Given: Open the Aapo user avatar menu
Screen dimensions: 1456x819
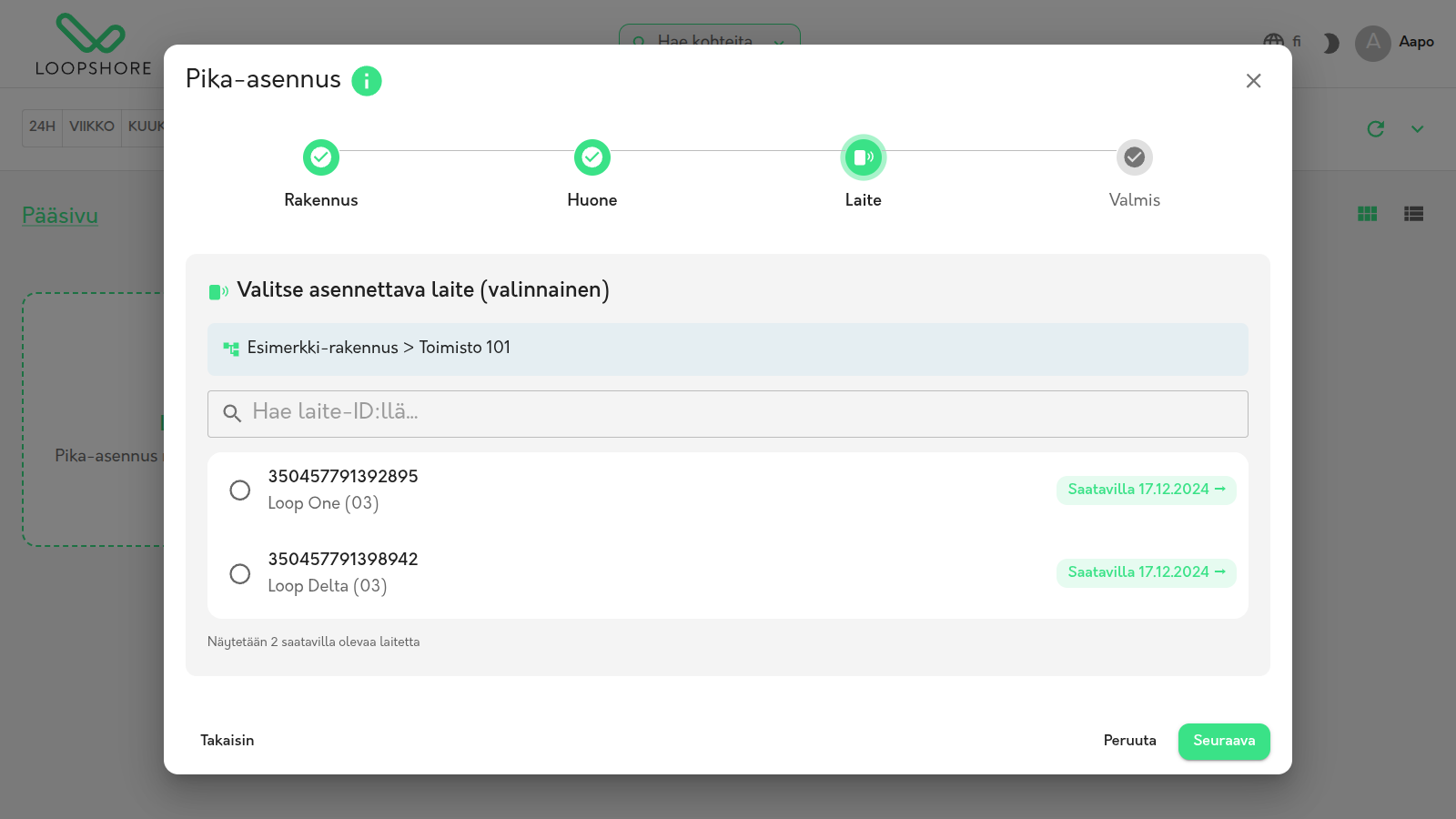Looking at the screenshot, I should (x=1373, y=43).
